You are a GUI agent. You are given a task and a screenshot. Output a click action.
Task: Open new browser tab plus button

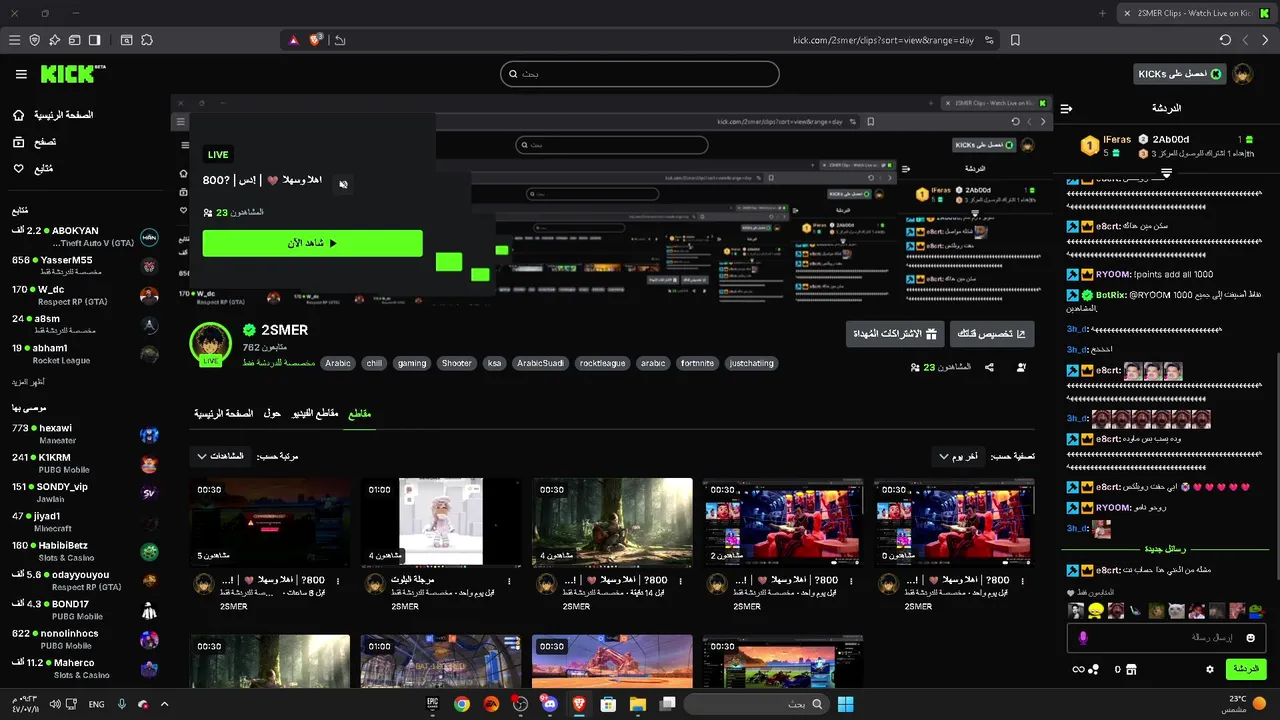click(1102, 13)
